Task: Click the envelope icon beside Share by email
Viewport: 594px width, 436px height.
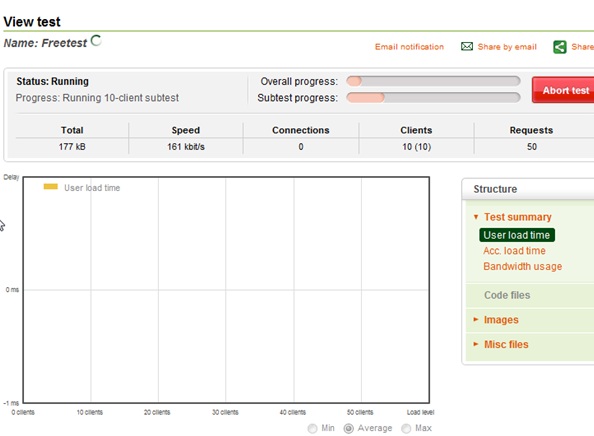Action: click(467, 47)
